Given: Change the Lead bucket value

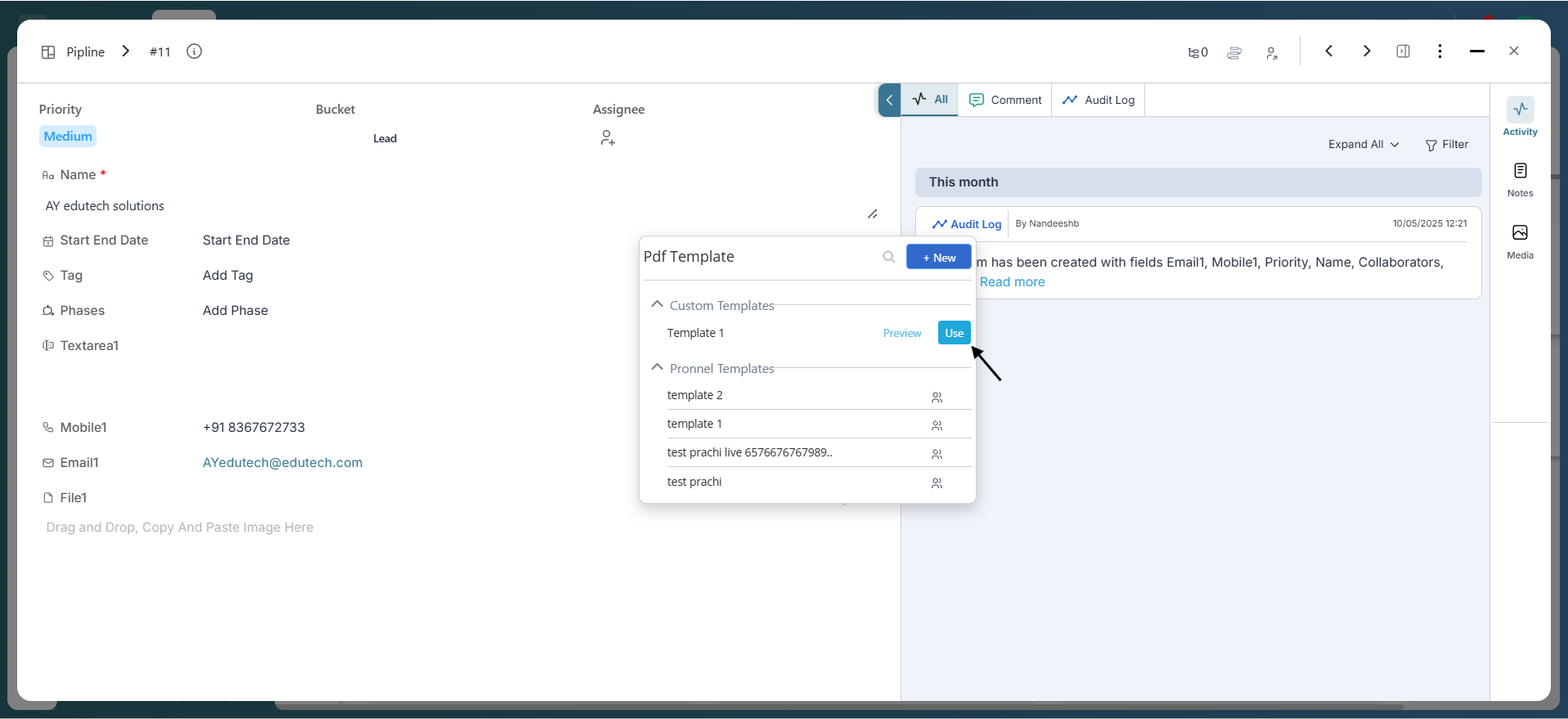Looking at the screenshot, I should click(385, 138).
